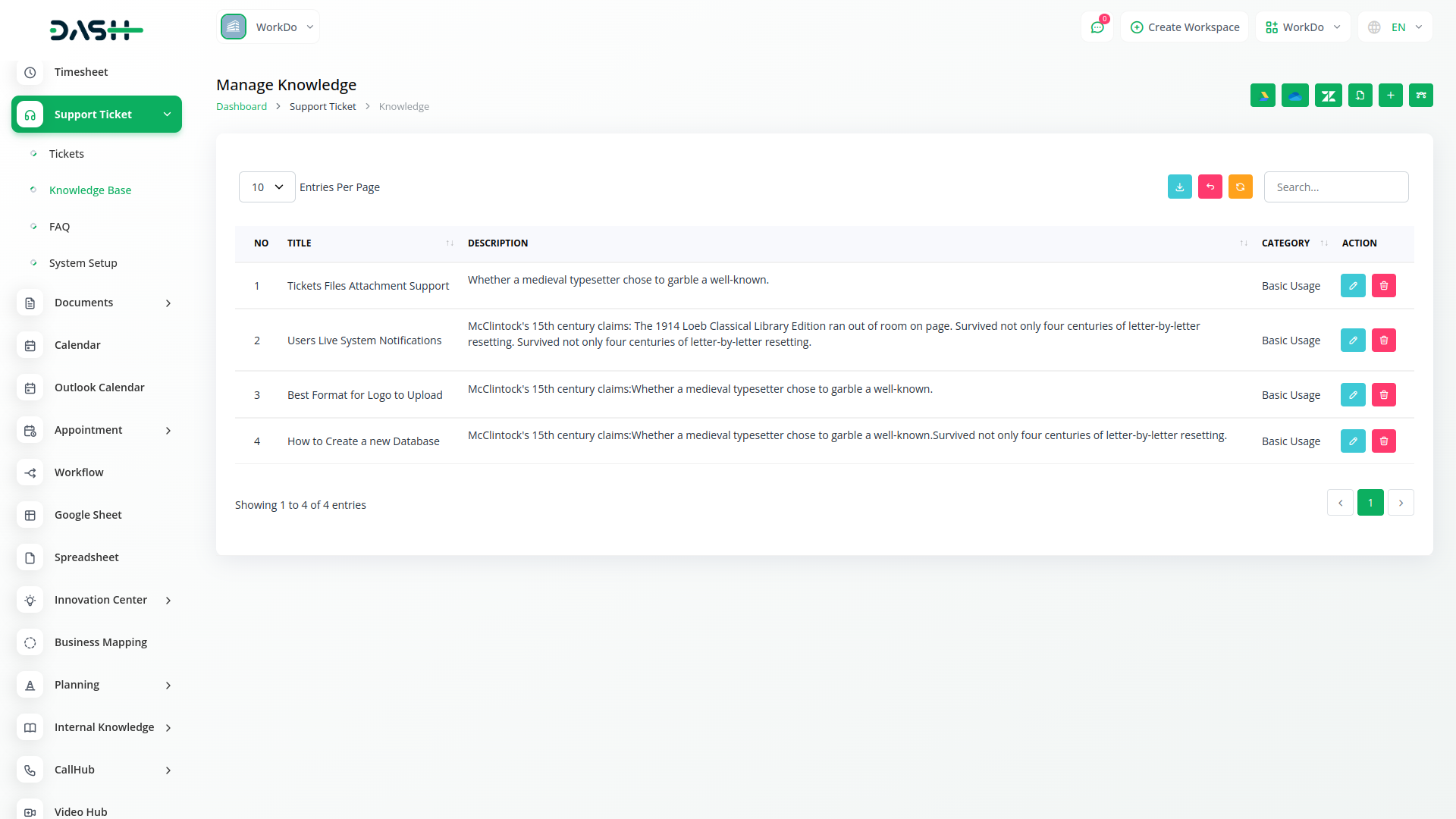Click the title 'How to Create a new Database'
1456x819 pixels.
[363, 441]
